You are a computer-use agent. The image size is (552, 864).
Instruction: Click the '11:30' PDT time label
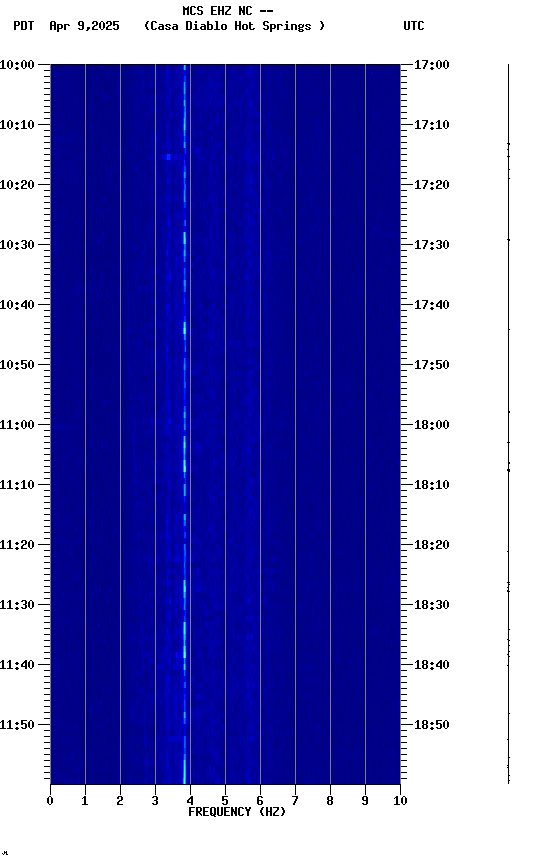pos(17,606)
